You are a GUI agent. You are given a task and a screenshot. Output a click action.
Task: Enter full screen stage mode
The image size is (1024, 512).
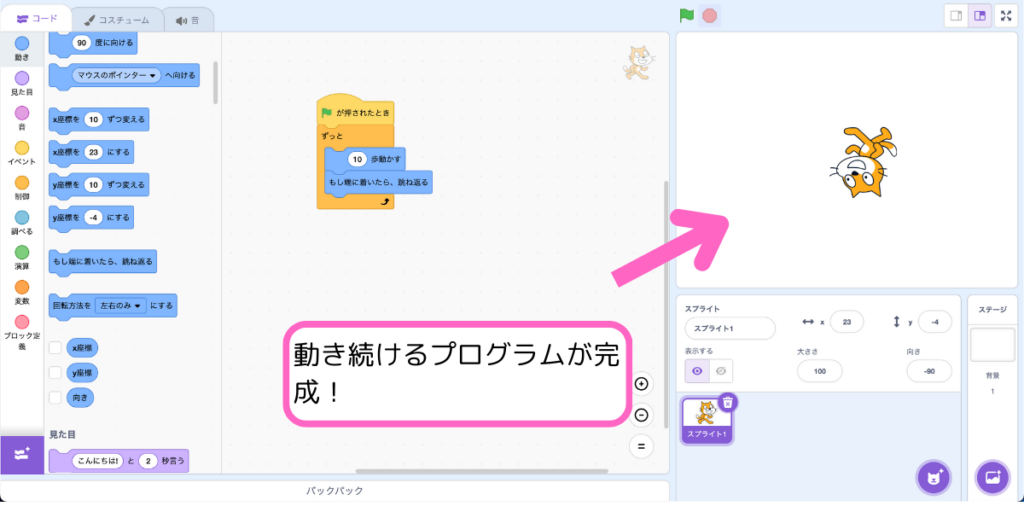(1006, 16)
